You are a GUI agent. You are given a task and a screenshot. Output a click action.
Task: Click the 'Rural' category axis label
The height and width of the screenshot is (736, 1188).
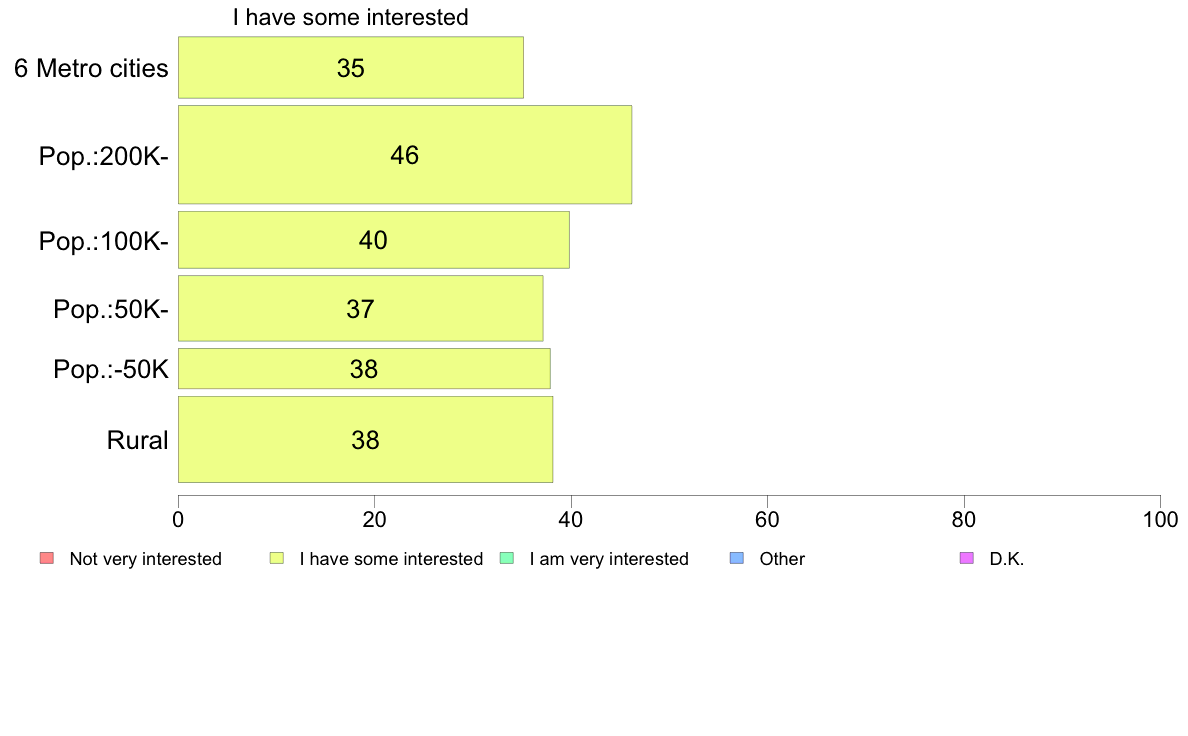click(x=137, y=440)
